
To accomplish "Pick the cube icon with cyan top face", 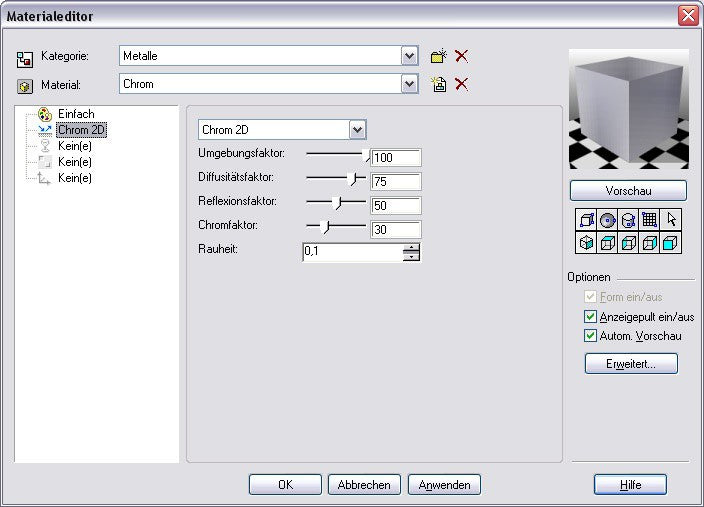I will (607, 242).
